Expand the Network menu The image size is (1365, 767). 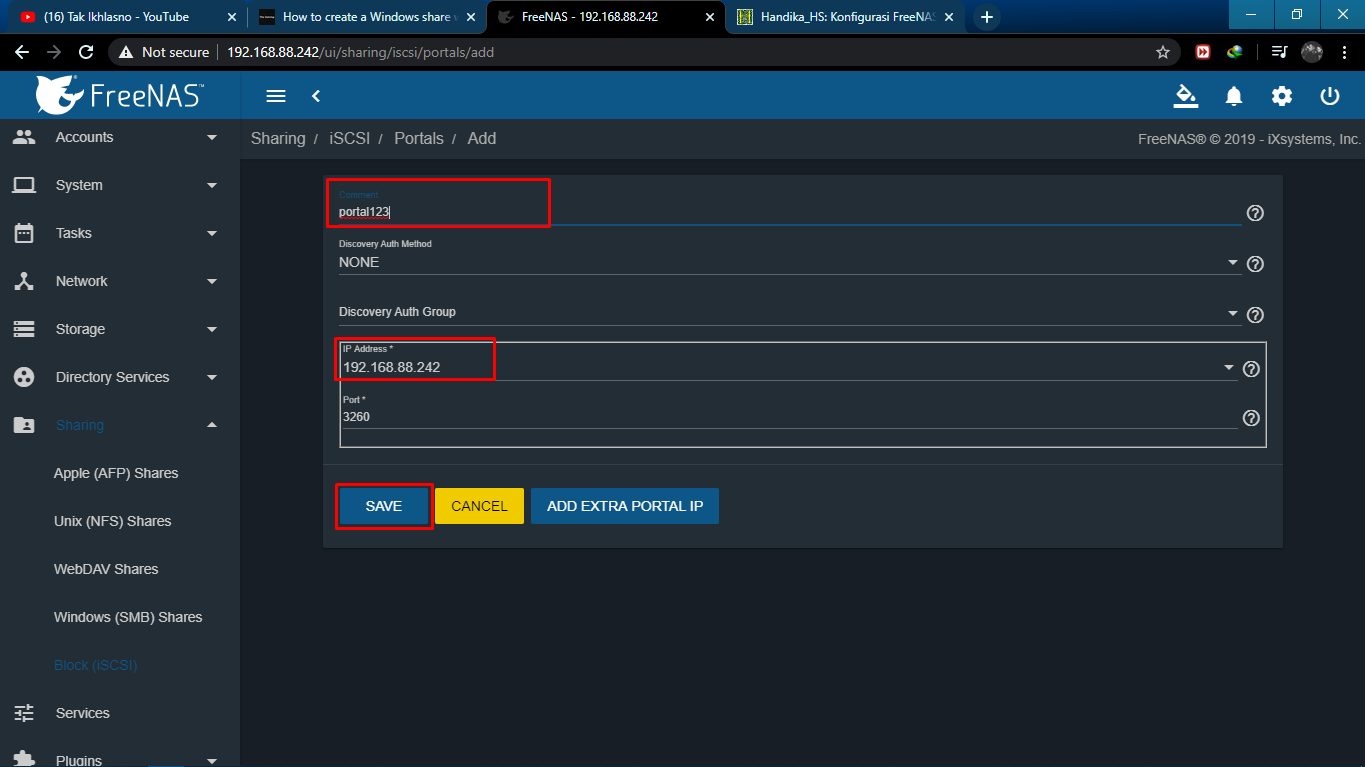pos(212,281)
